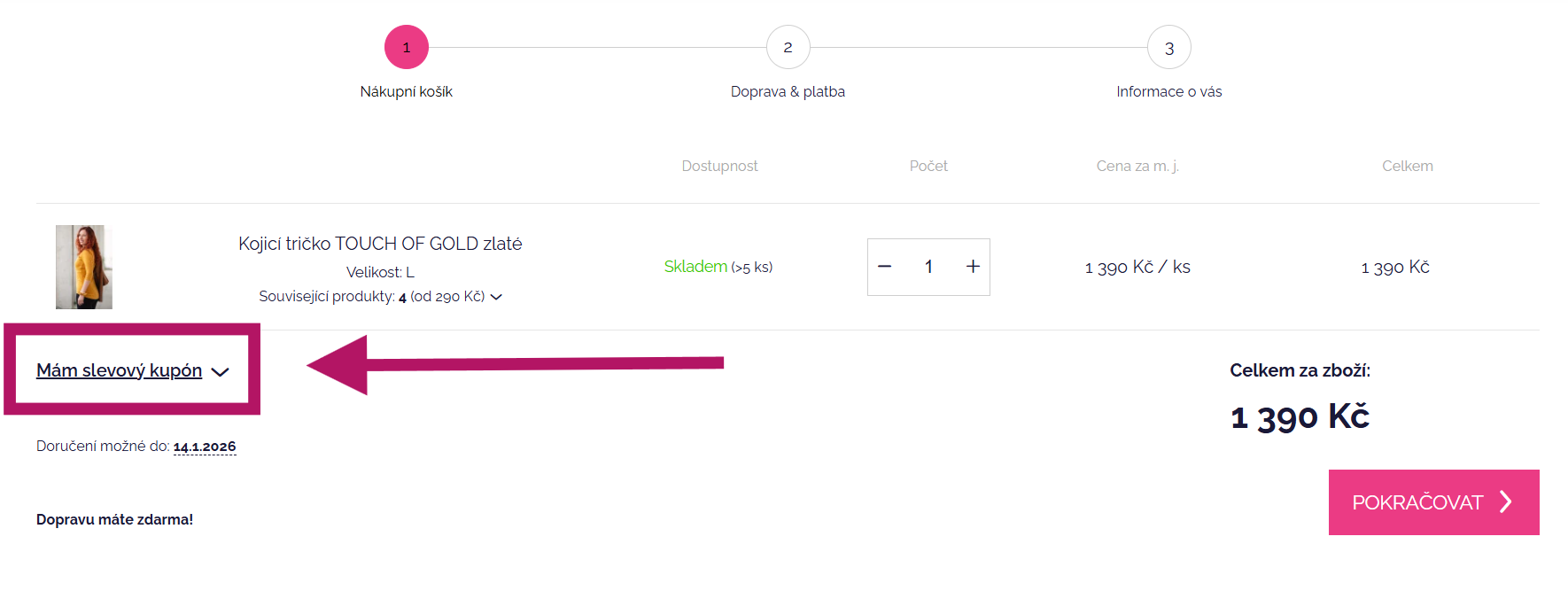Click step 3 circle in checkout progress
The width and height of the screenshot is (1568, 591).
(1168, 47)
